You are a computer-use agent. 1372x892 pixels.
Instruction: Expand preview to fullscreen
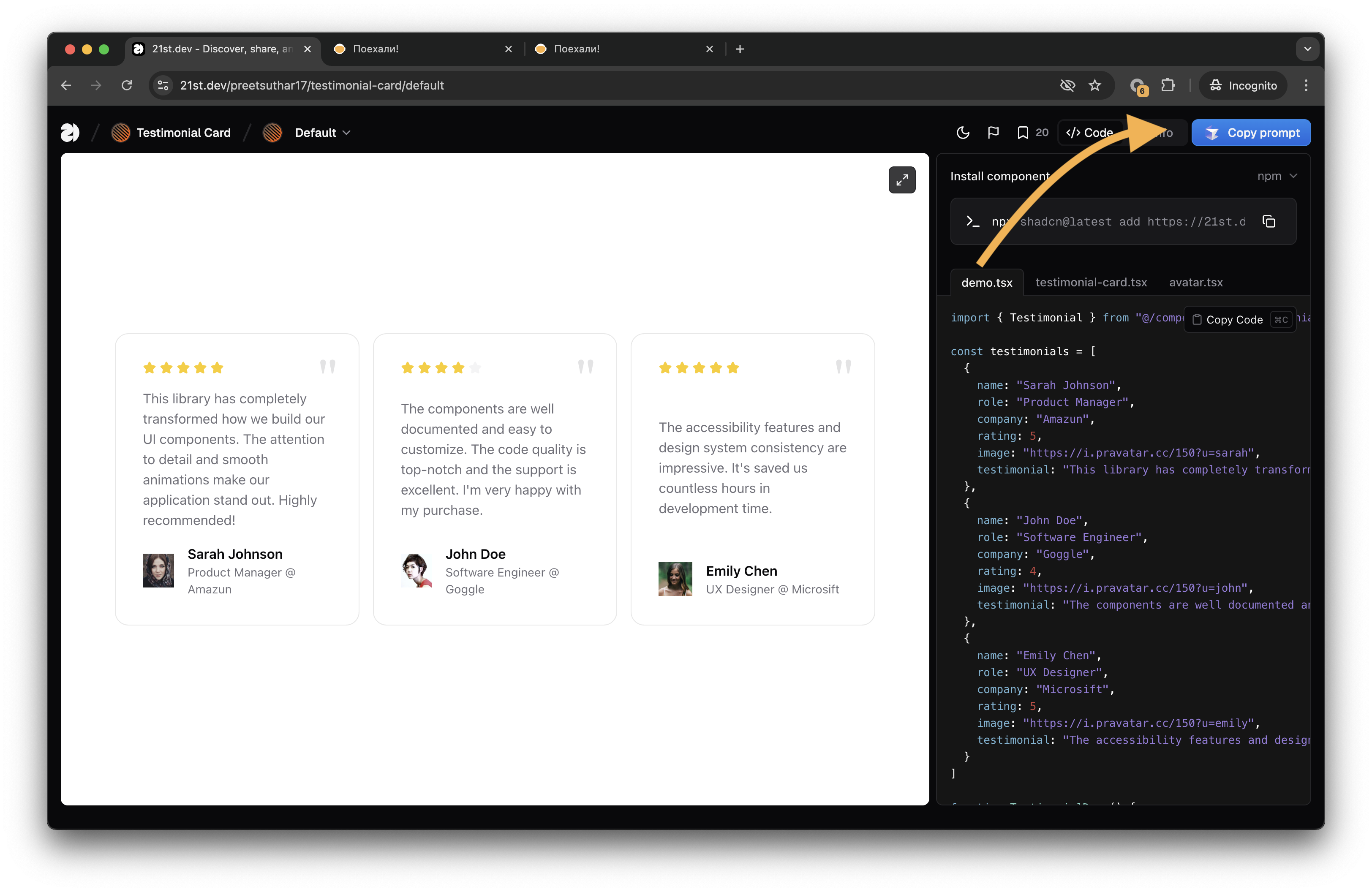tap(901, 180)
